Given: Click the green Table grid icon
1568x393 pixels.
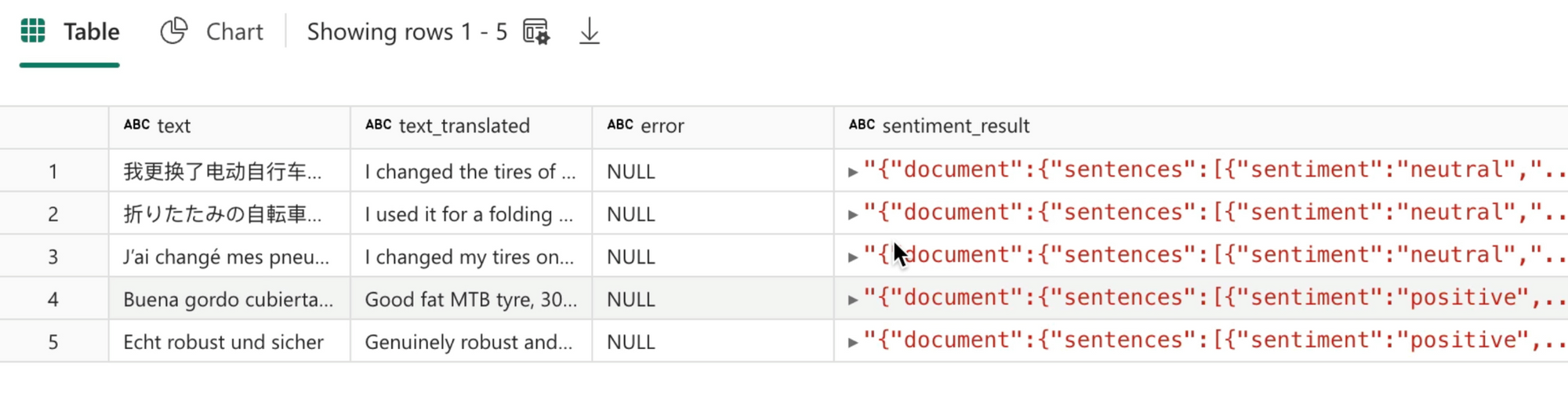Looking at the screenshot, I should 33,31.
